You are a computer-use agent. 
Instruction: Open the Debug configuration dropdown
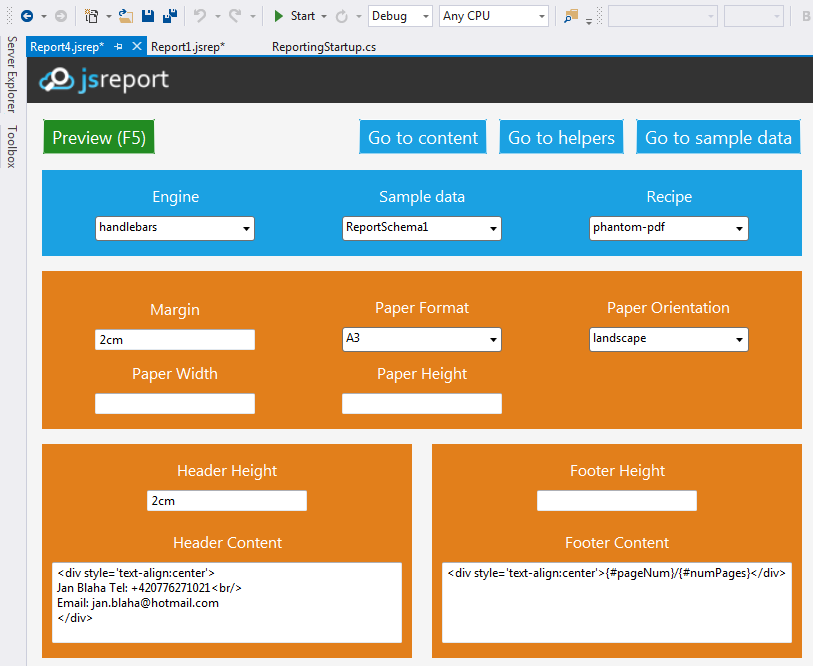click(400, 16)
